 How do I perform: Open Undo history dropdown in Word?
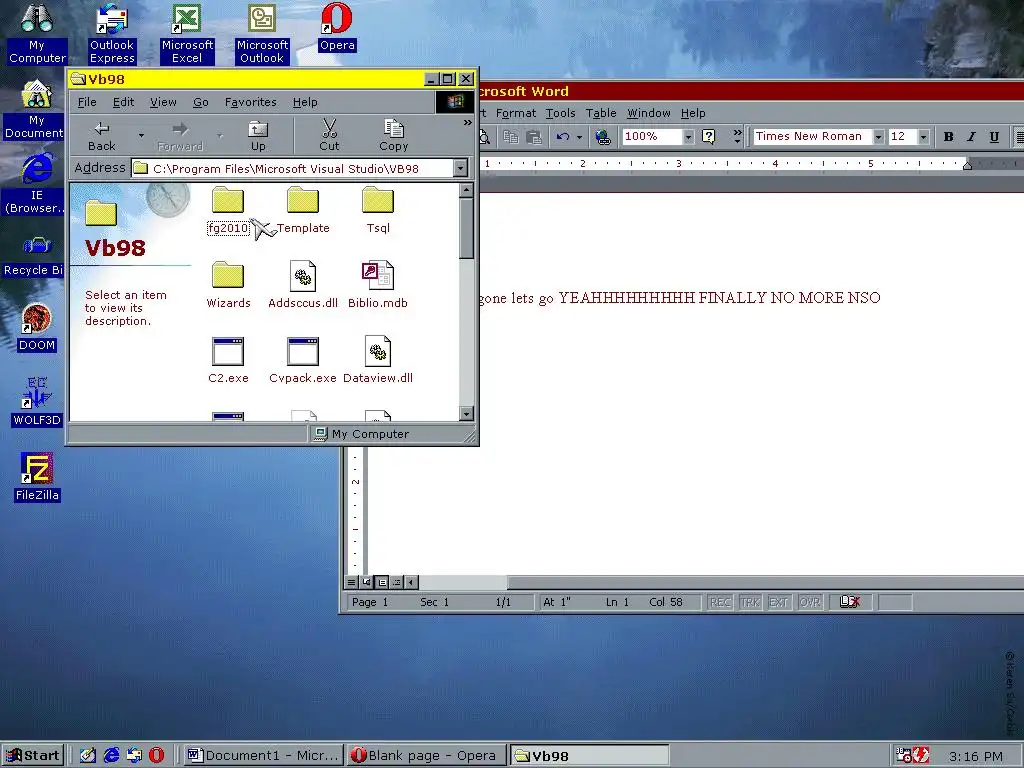[x=579, y=136]
